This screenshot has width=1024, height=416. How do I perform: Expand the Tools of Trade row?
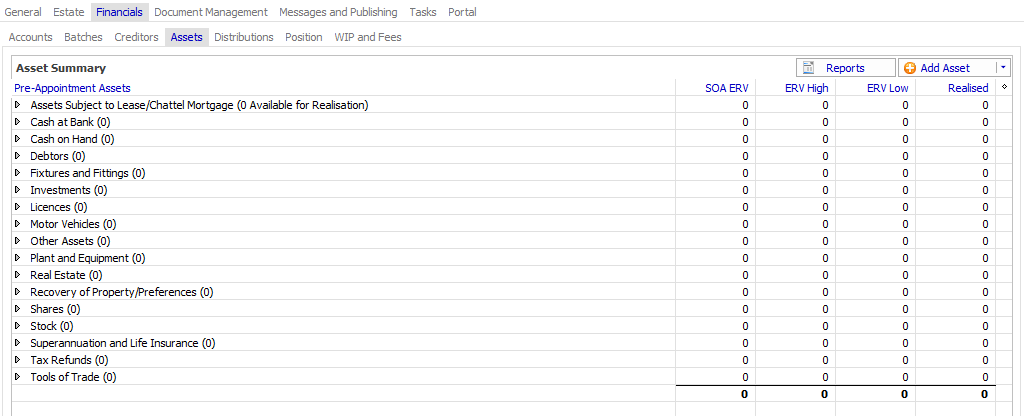click(x=17, y=377)
